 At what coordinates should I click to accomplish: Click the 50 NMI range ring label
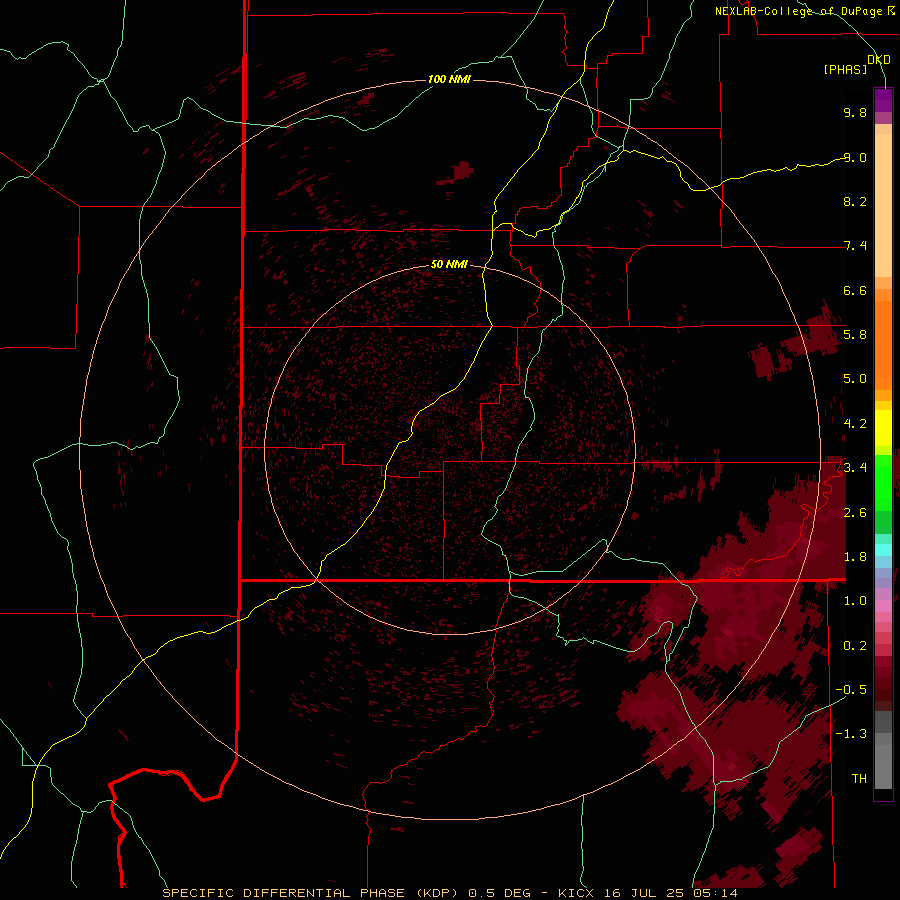pos(449,264)
